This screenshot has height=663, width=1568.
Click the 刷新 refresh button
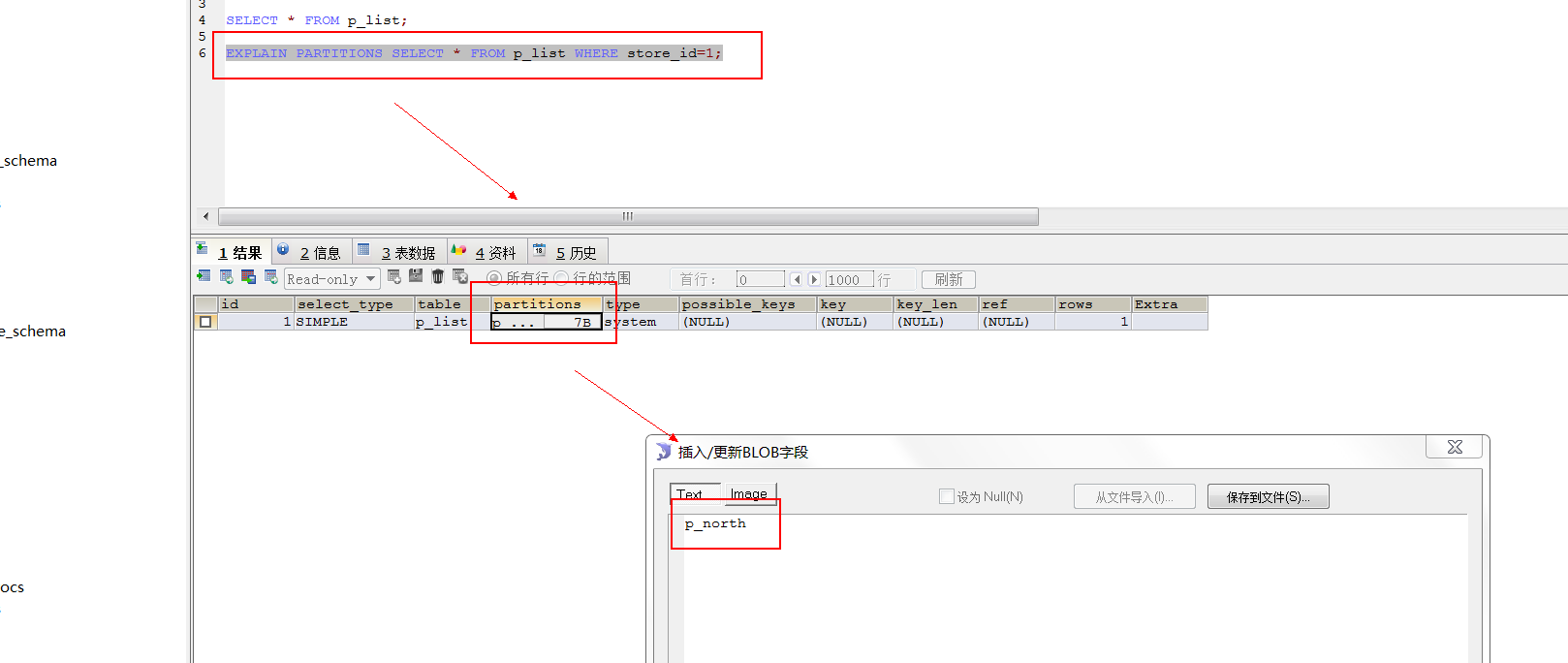tap(948, 279)
